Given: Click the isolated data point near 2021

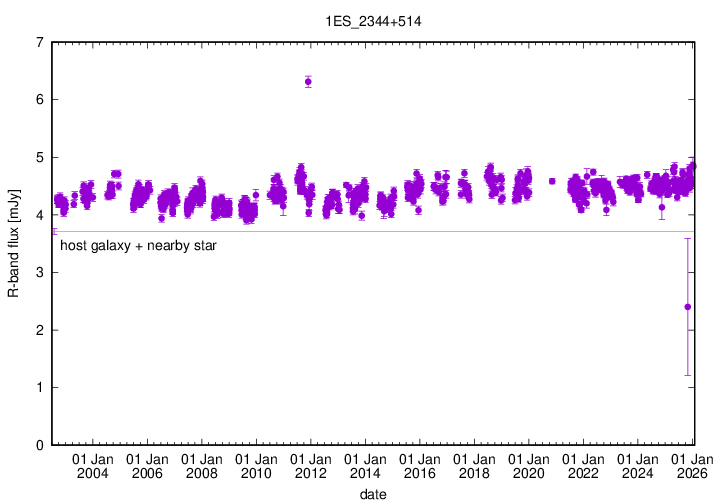Looking at the screenshot, I should pyautogui.click(x=552, y=181).
